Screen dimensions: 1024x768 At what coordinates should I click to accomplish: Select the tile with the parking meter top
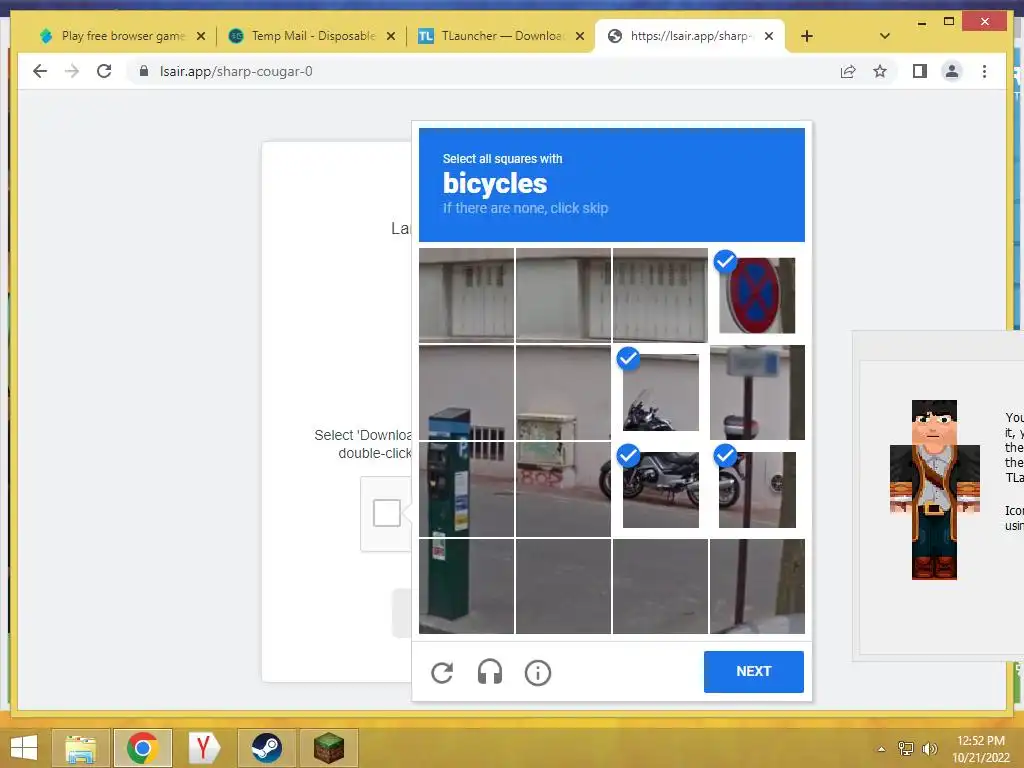coord(466,392)
